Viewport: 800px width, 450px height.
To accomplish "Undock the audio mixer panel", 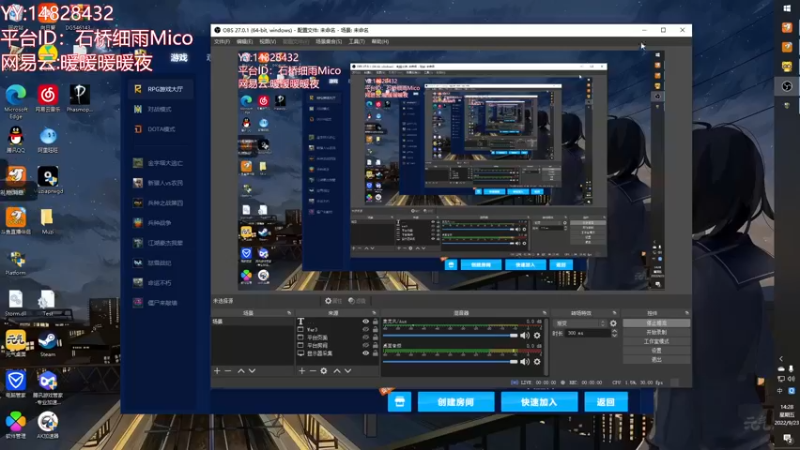I will pos(544,313).
